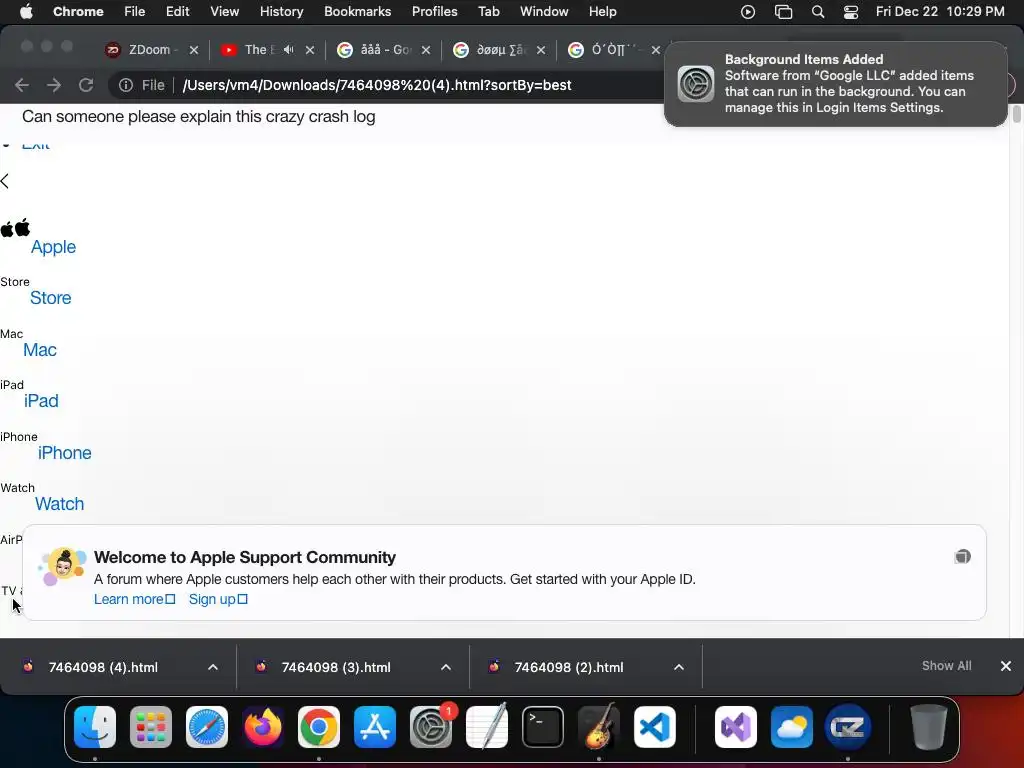The width and height of the screenshot is (1024, 768).
Task: Open the Apple menu
Action: pyautogui.click(x=26, y=12)
